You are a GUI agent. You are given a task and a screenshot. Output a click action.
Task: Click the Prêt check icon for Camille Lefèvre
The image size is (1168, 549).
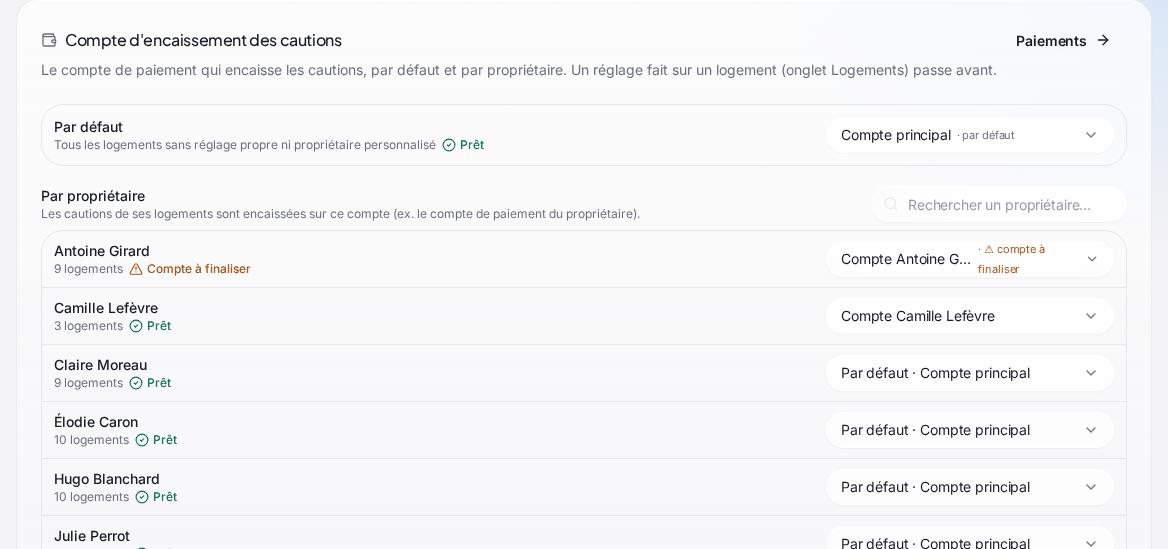[x=136, y=326]
